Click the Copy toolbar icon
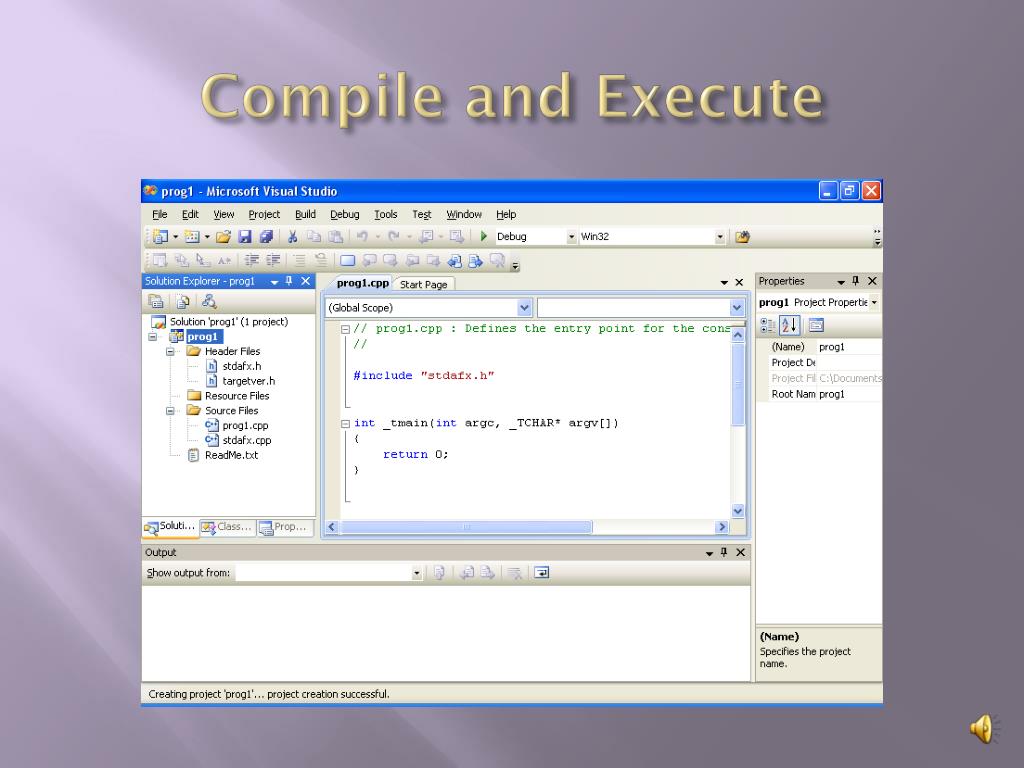This screenshot has height=768, width=1024. (314, 236)
